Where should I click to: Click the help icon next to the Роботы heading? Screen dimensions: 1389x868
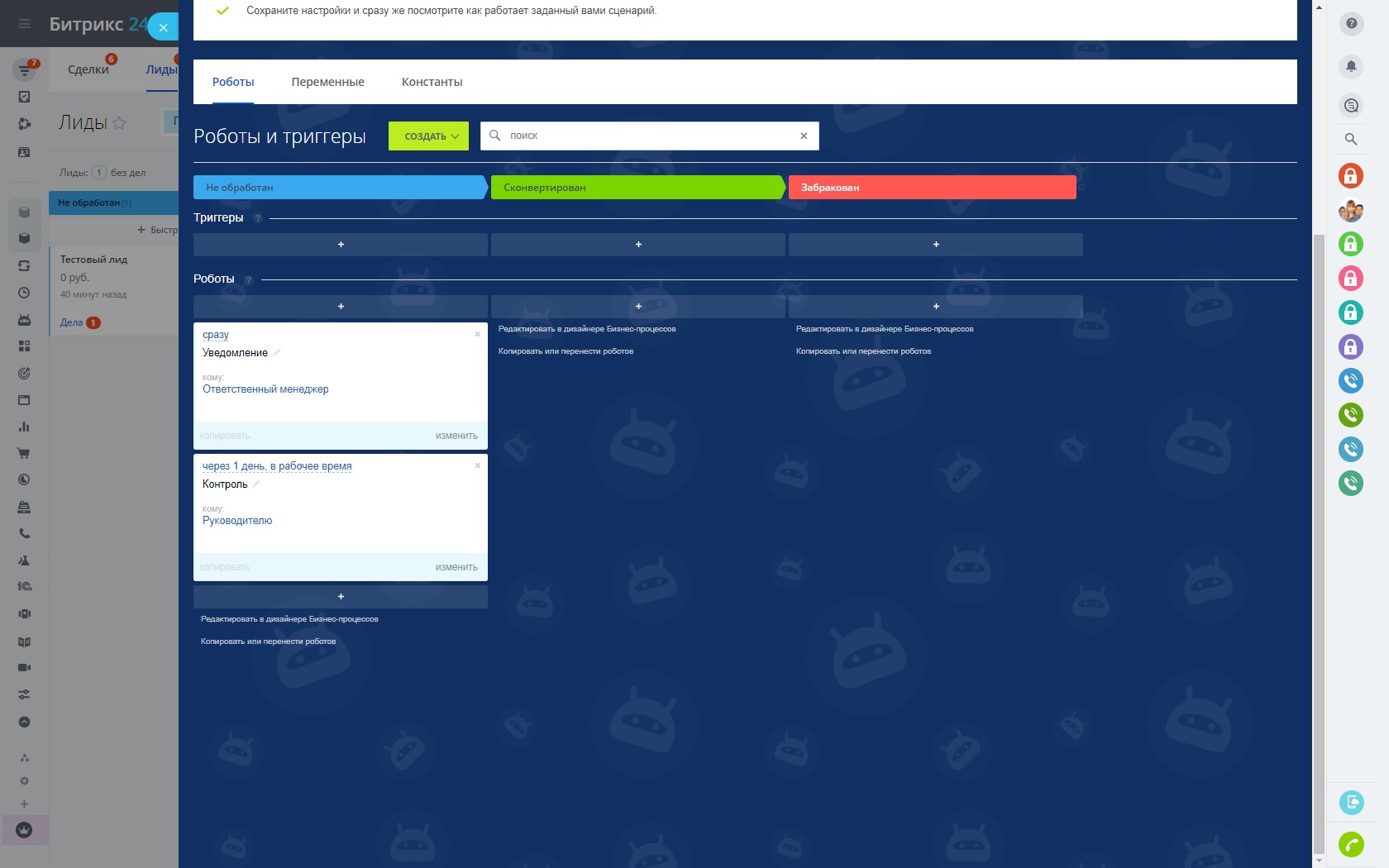point(248,279)
